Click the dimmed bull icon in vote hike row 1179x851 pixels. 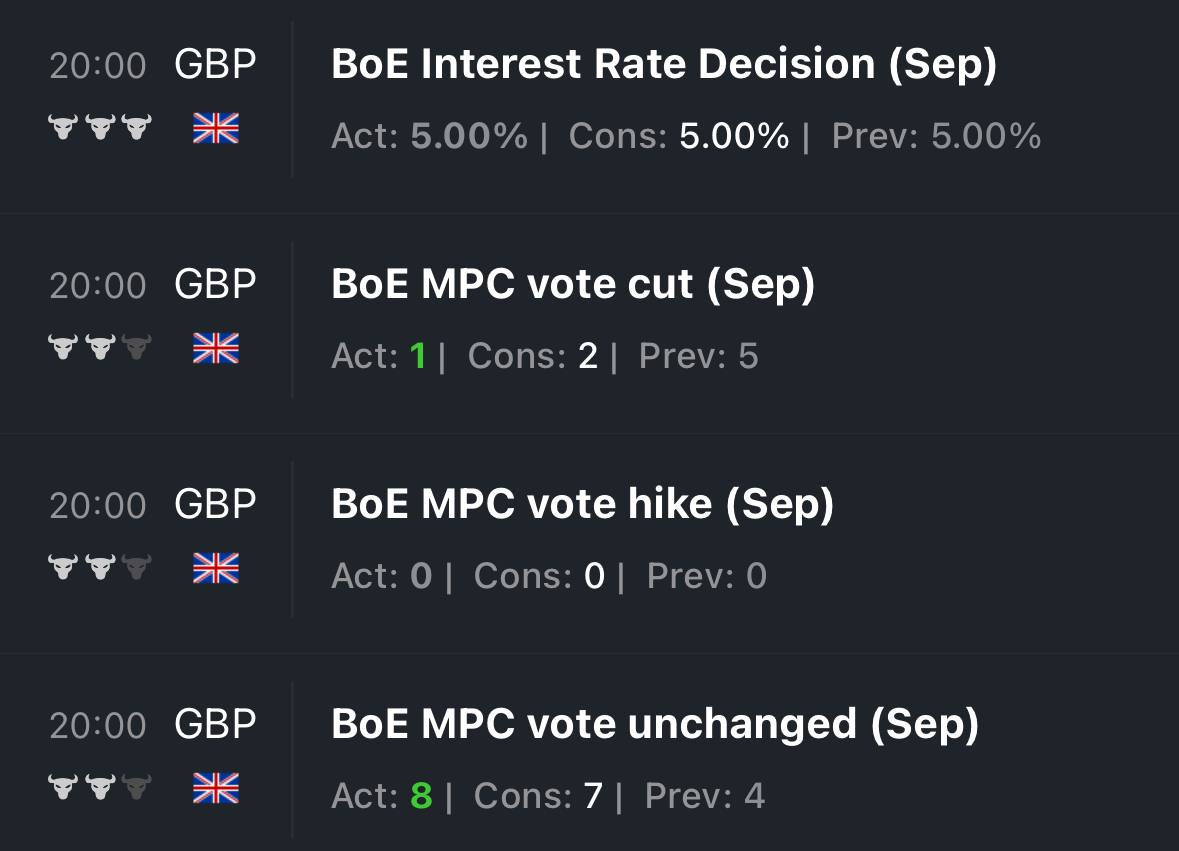pyautogui.click(x=136, y=568)
